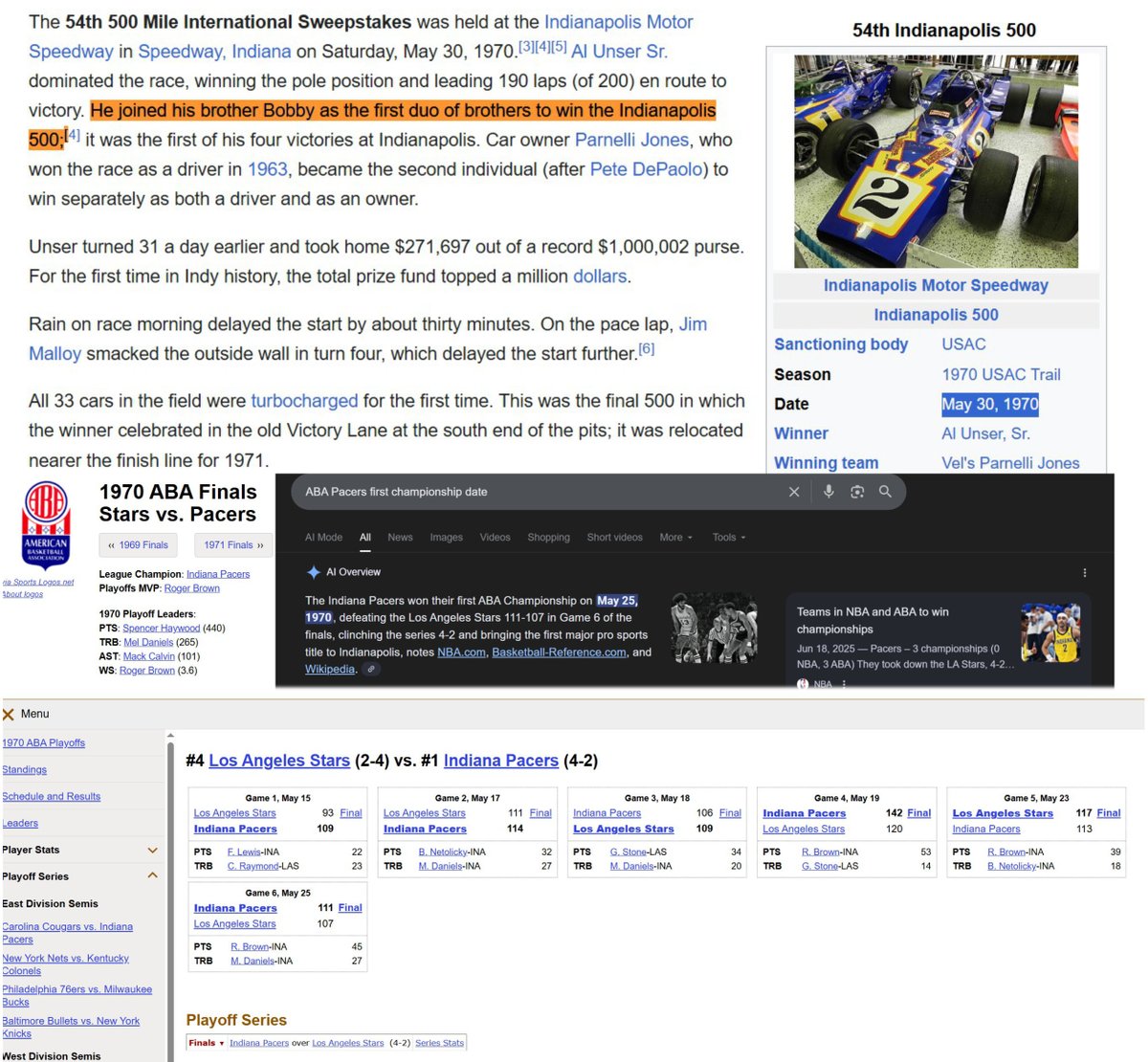Screen dimensions: 1148x1062
Task: Switch to AI Mode tab
Action: 323,538
